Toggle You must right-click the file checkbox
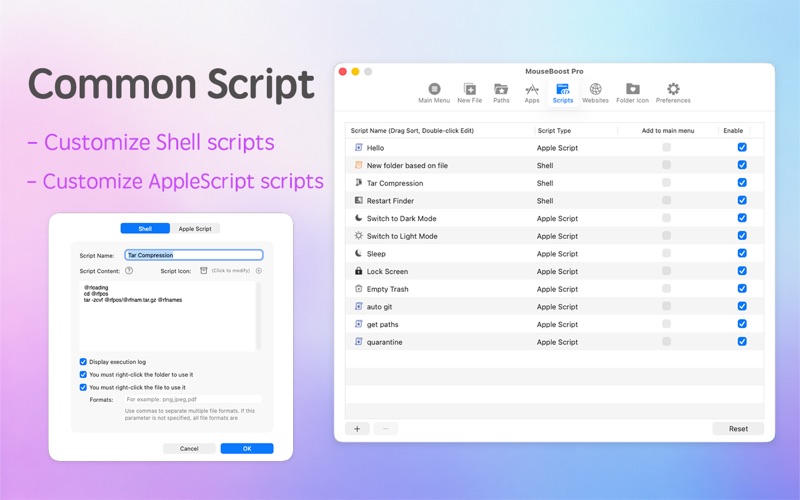Viewport: 800px width, 500px height. click(x=83, y=387)
